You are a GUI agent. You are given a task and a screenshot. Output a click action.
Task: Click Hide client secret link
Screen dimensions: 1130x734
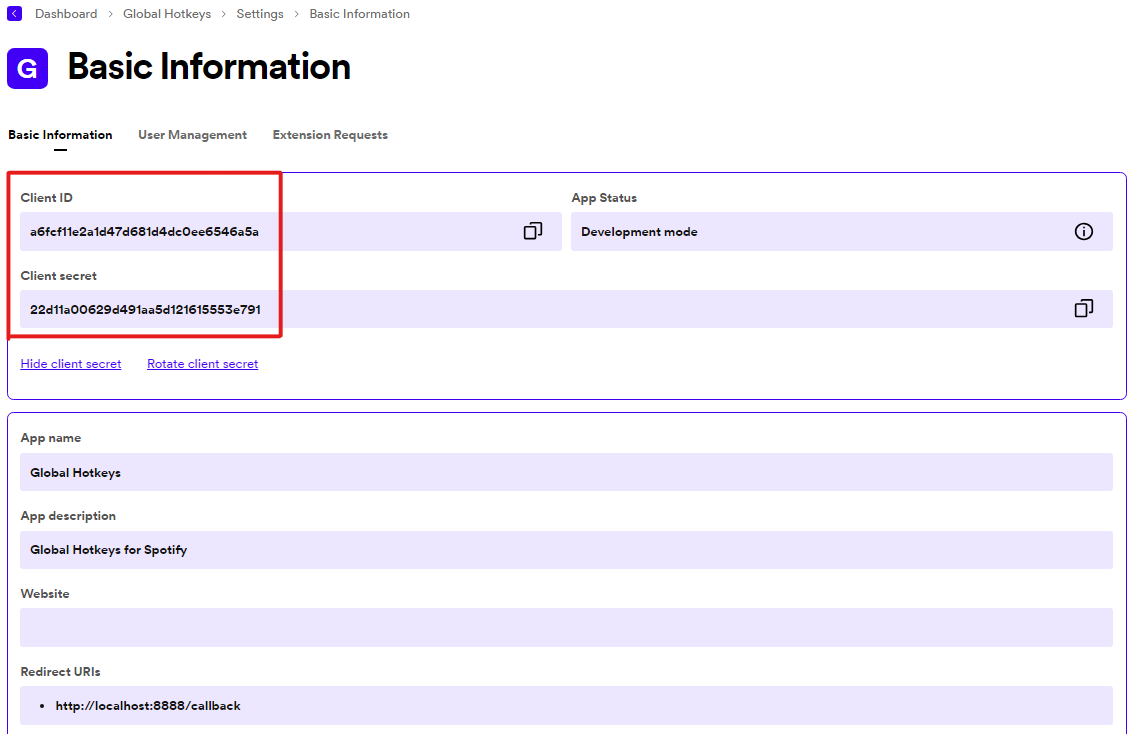(71, 364)
